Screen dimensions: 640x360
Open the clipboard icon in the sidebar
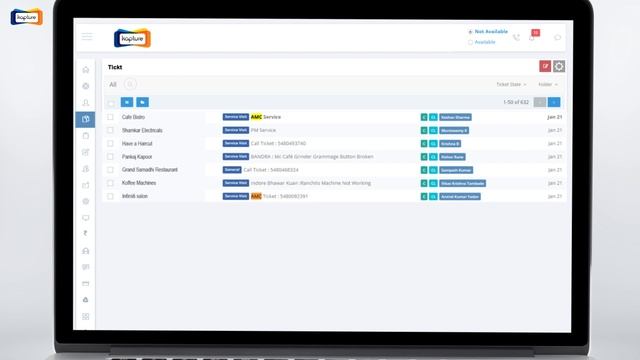[x=86, y=136]
